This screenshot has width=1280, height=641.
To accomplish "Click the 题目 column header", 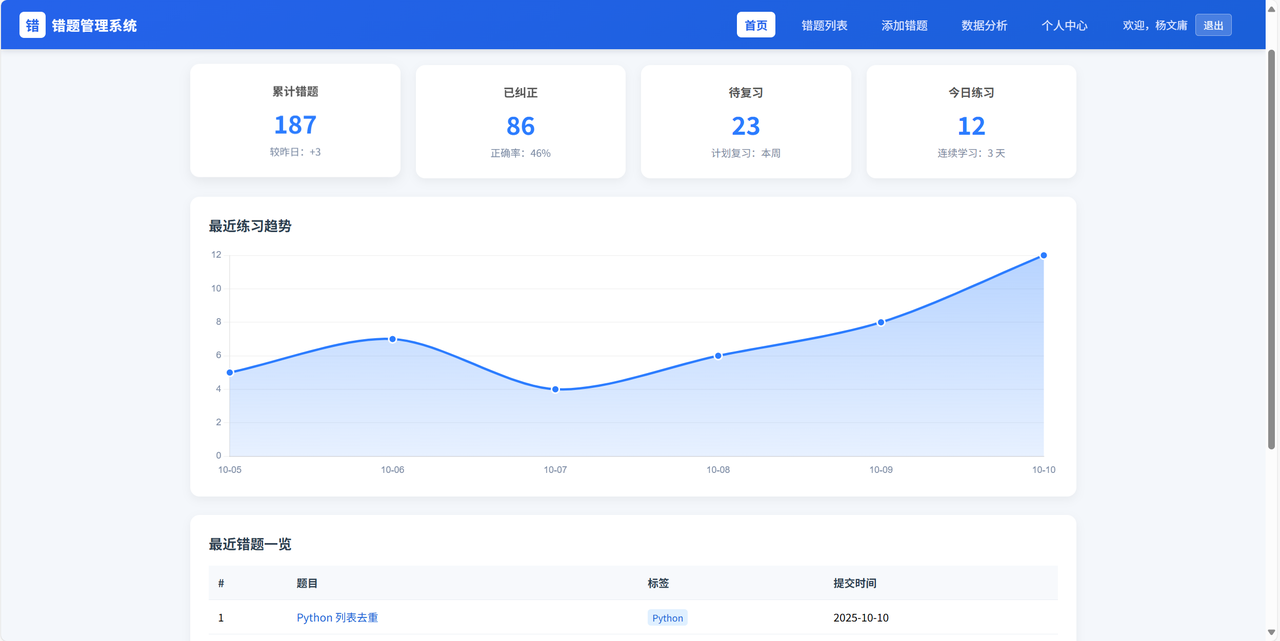I will (307, 583).
